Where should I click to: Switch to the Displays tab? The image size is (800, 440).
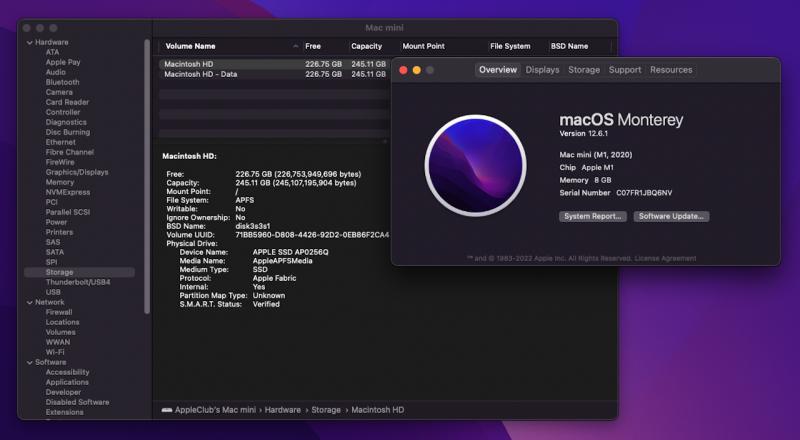[542, 70]
